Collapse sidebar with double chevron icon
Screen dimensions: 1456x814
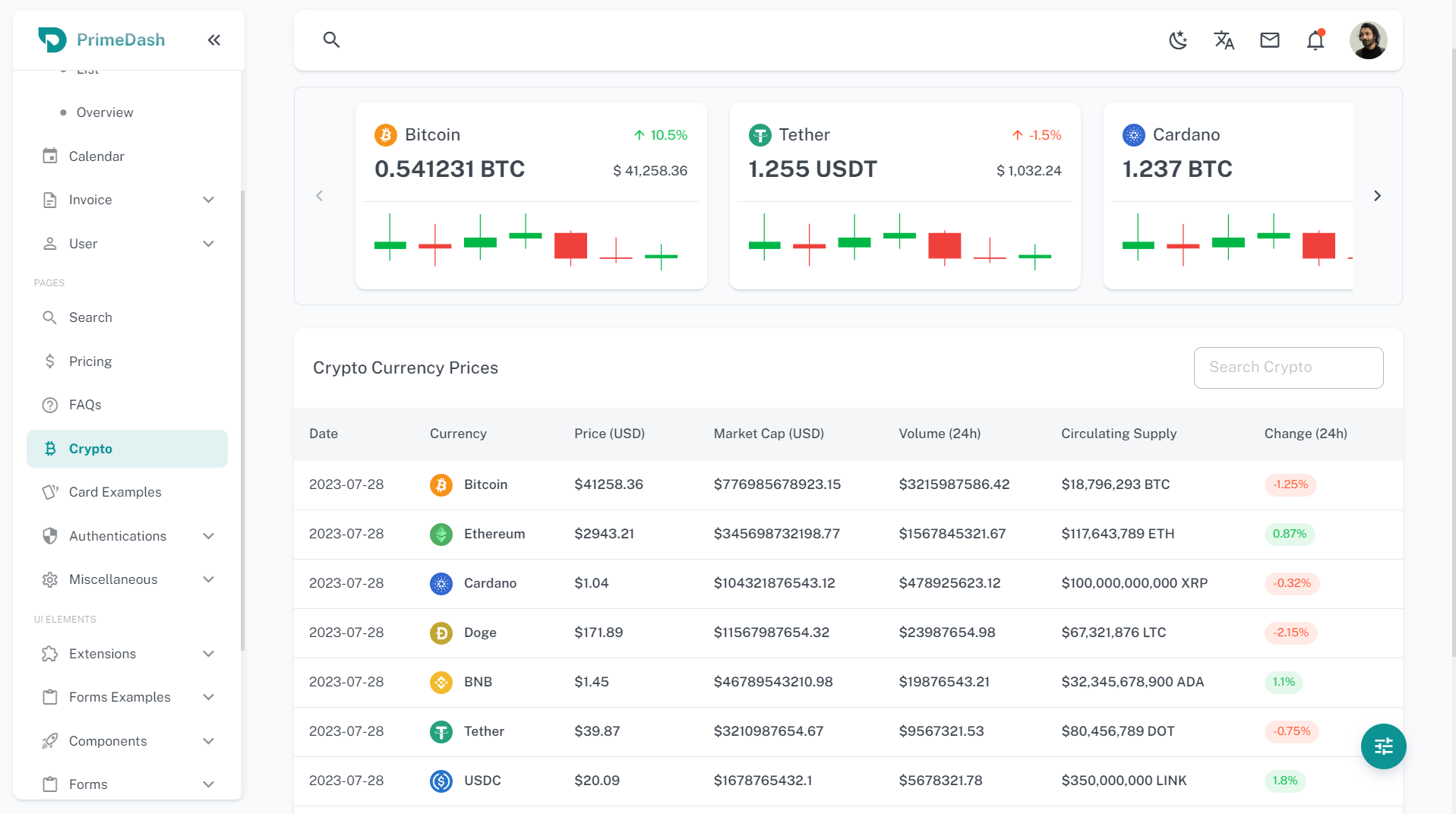click(214, 40)
